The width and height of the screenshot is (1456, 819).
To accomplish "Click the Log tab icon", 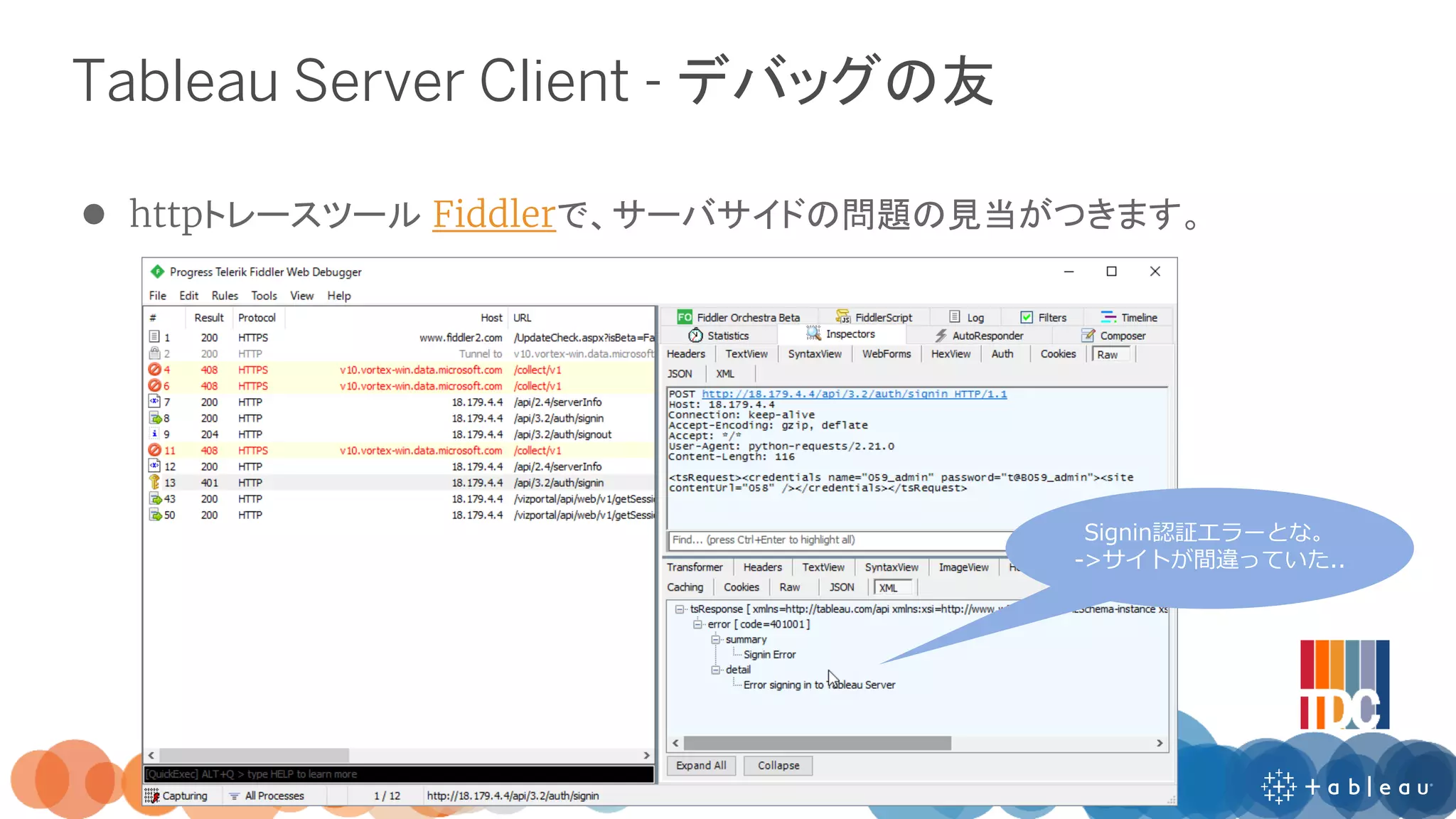I will coord(955,316).
